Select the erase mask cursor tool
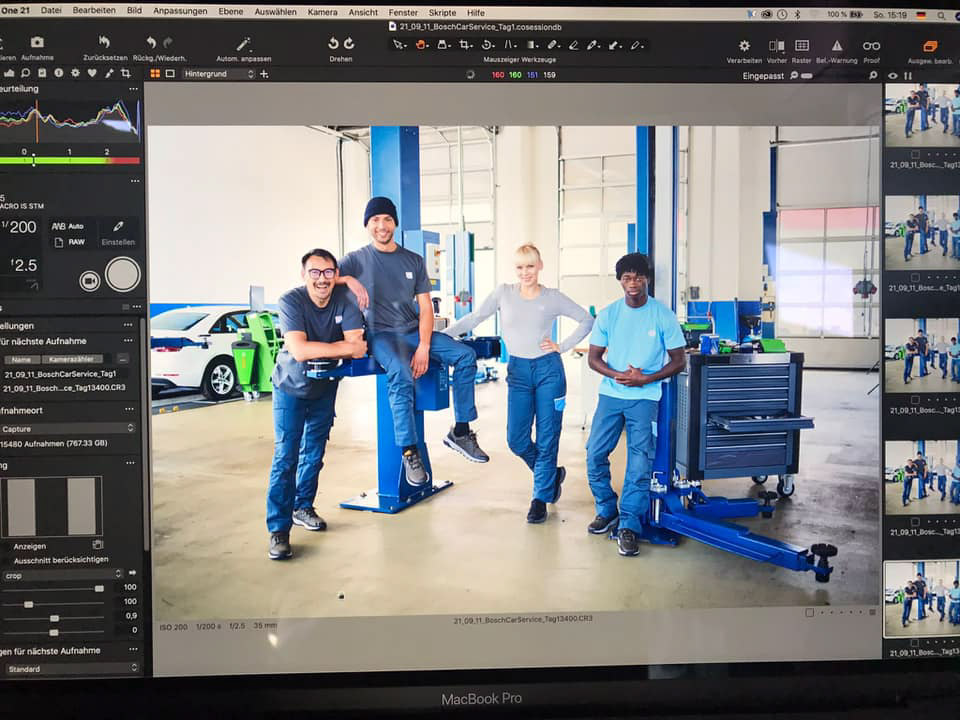The width and height of the screenshot is (960, 720). point(574,45)
